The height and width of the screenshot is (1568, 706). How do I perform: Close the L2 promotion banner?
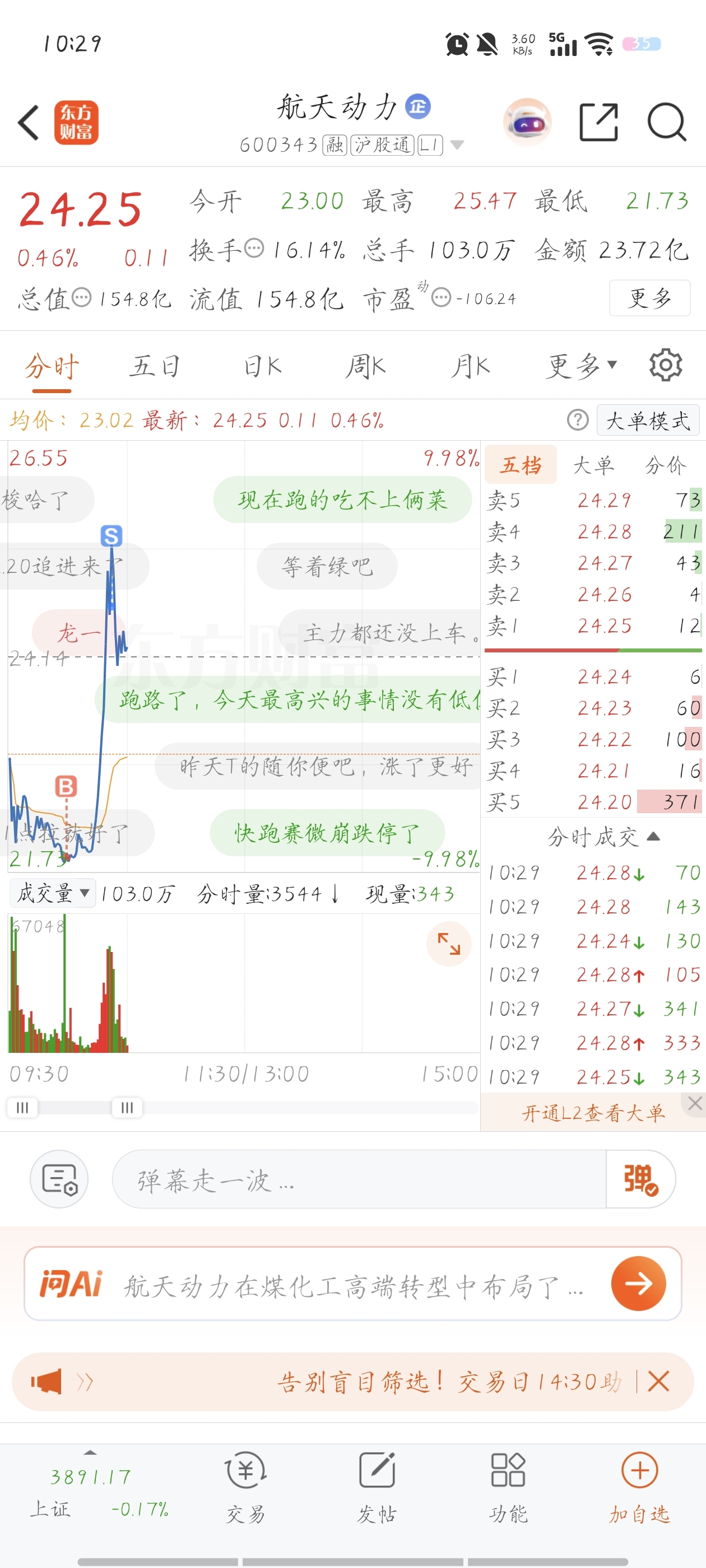tap(695, 1103)
